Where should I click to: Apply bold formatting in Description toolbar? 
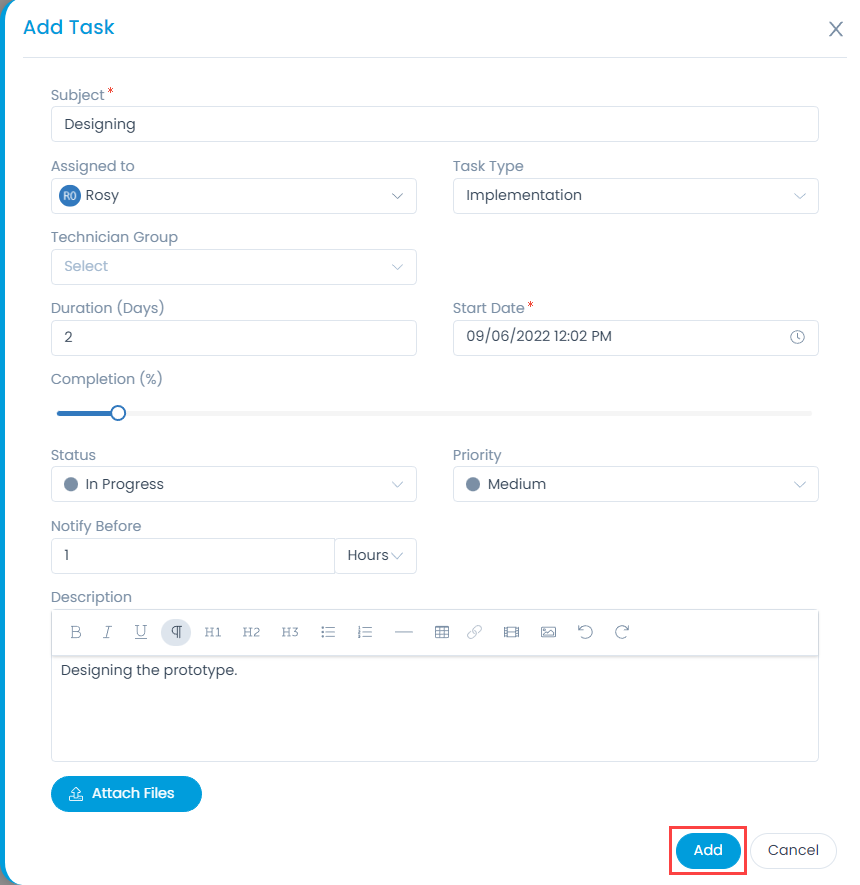76,632
